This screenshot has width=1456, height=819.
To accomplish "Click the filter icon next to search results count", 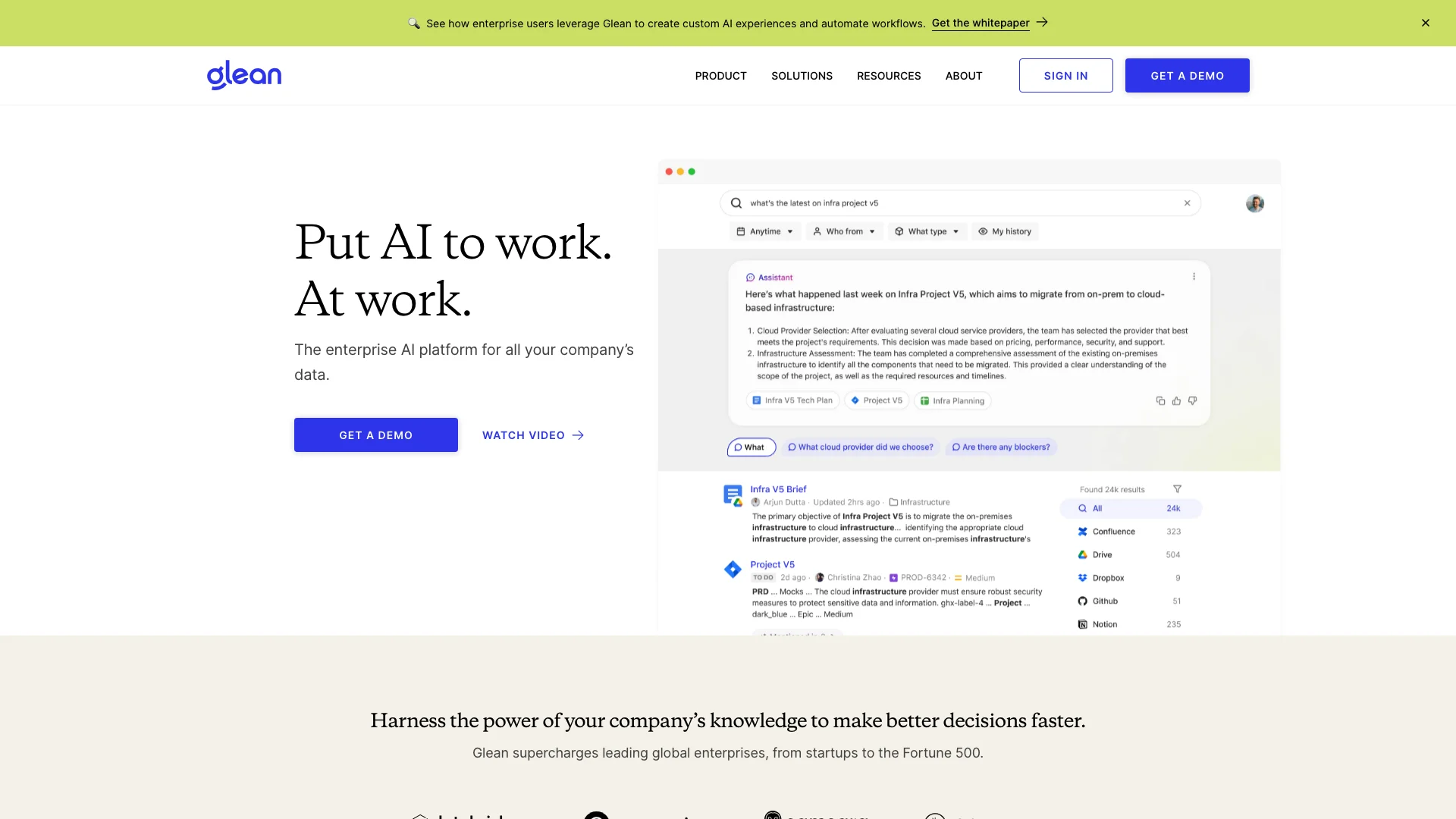I will (x=1177, y=489).
